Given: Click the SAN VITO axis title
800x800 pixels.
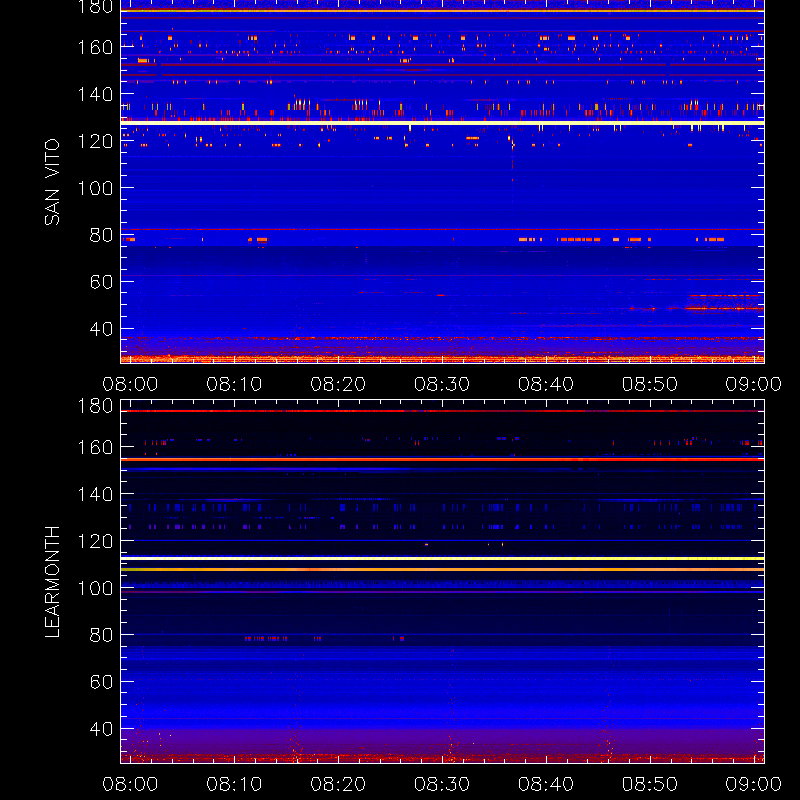Looking at the screenshot, I should click(x=52, y=182).
